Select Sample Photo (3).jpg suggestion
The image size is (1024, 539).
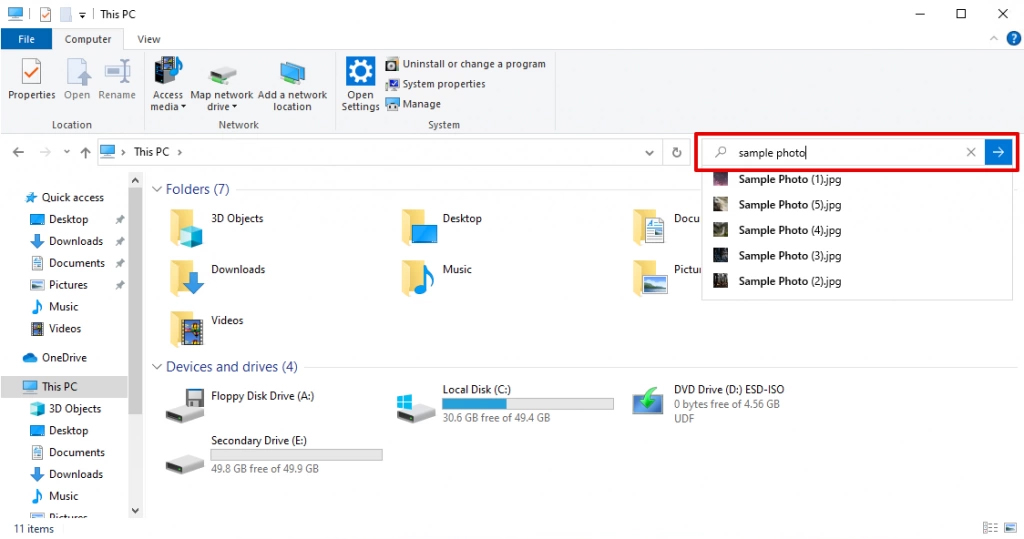(x=856, y=255)
